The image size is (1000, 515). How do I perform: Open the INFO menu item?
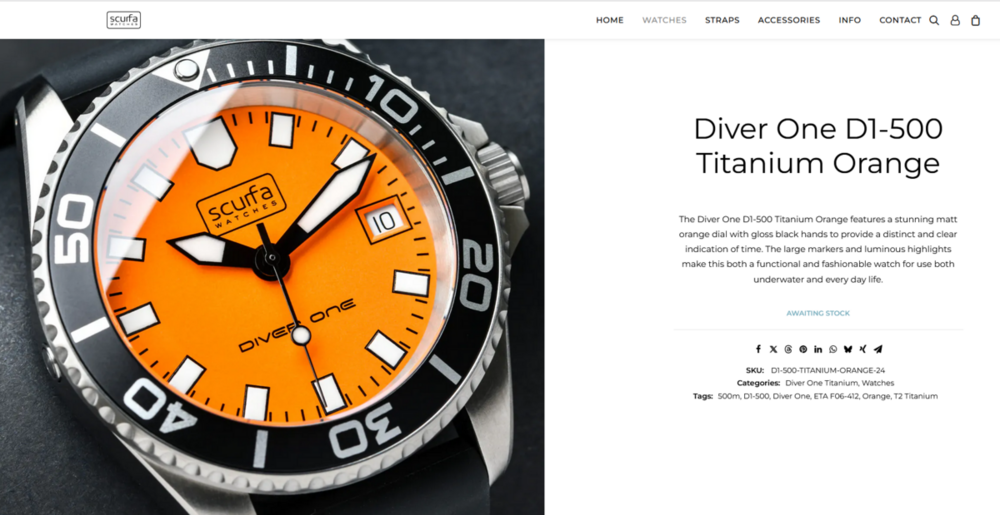pos(849,20)
